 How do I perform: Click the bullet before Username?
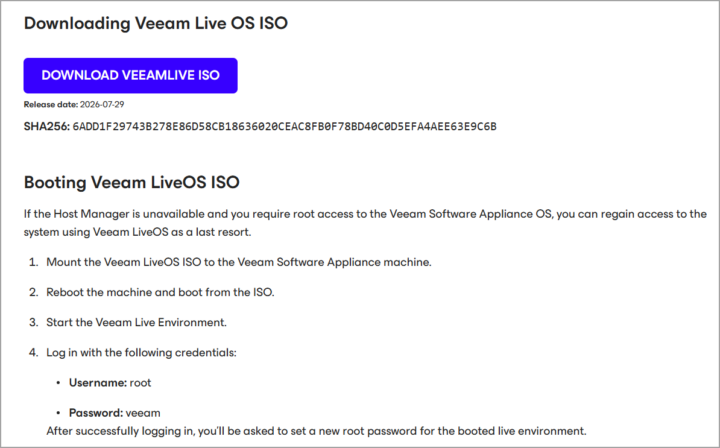[x=58, y=383]
